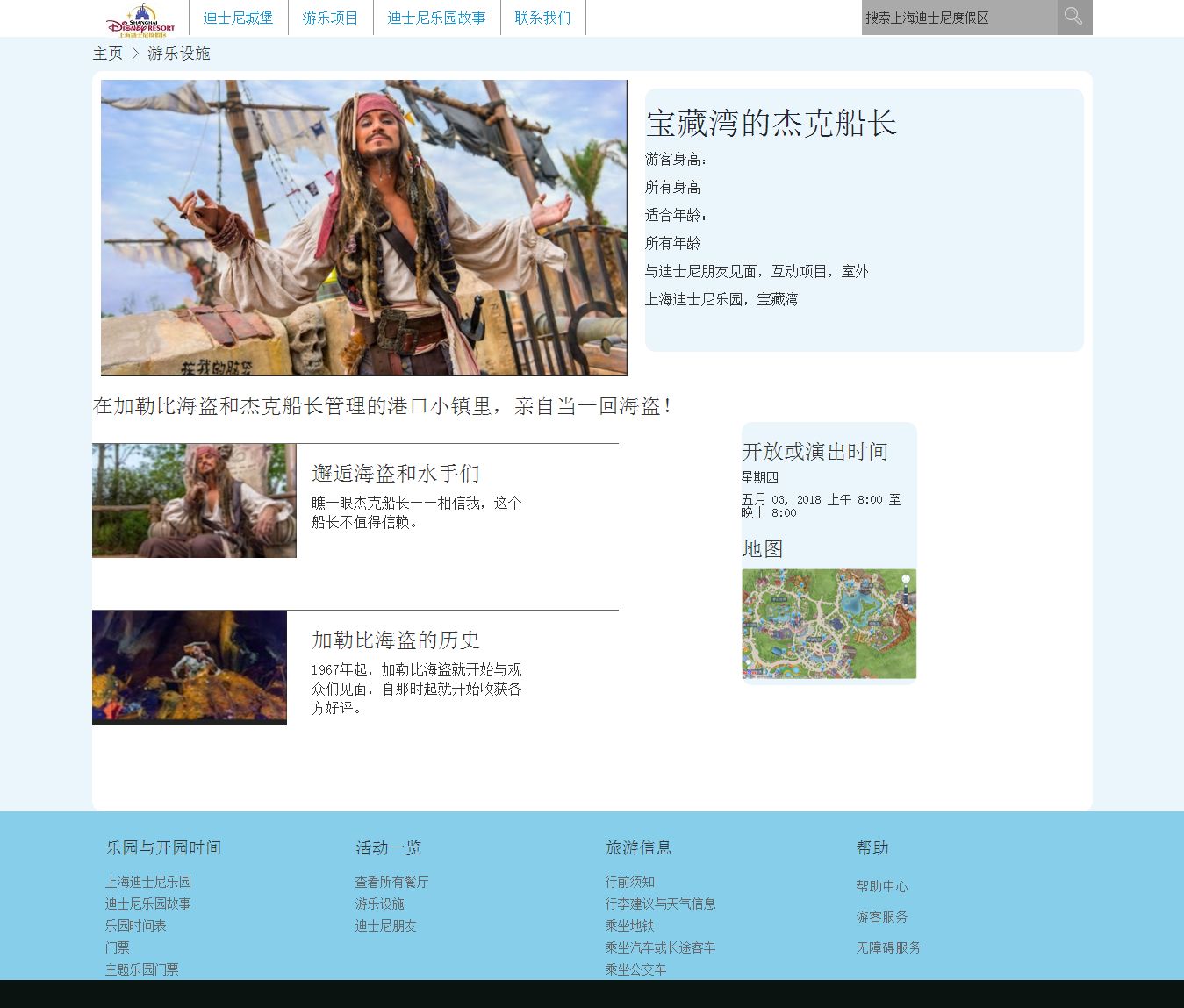1184x1008 pixels.
Task: Open footer link 乘坐地铁
Action: tap(630, 926)
